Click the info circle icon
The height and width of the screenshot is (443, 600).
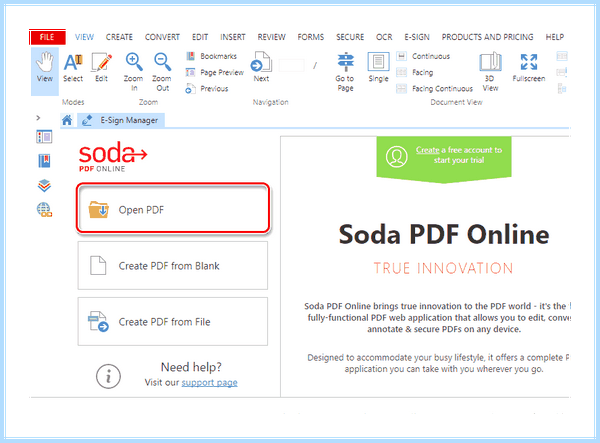(108, 376)
